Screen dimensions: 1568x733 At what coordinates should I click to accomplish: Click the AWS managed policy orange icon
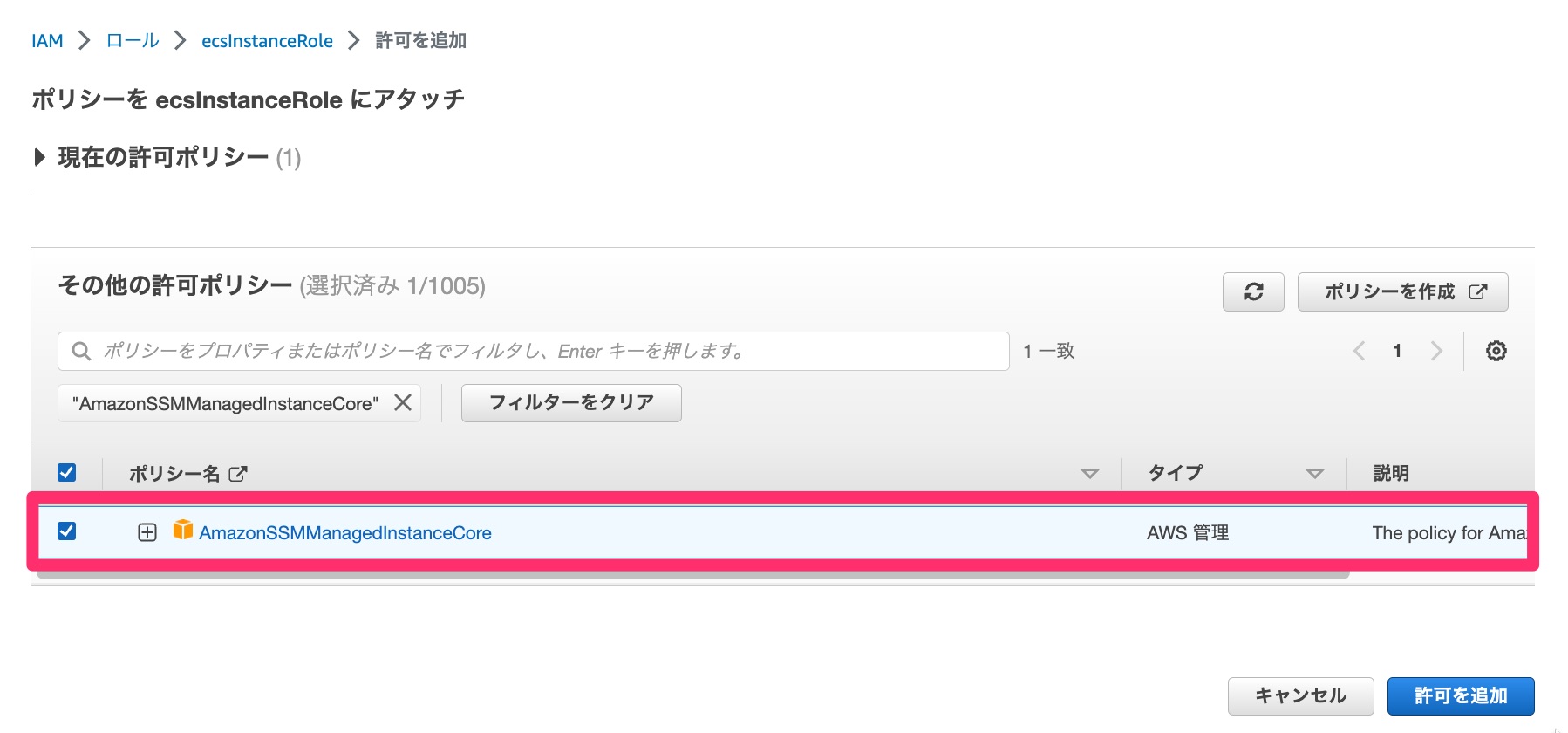click(184, 531)
